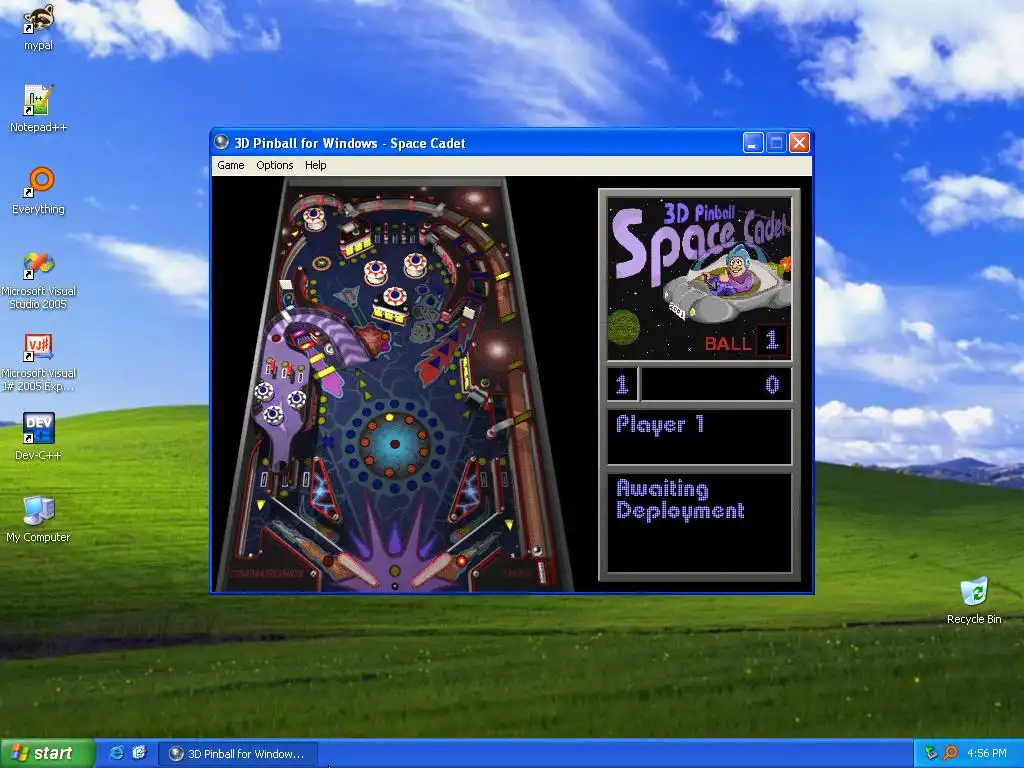1024x768 pixels.
Task: Click the Space Cadet logo artwork
Action: [699, 279]
